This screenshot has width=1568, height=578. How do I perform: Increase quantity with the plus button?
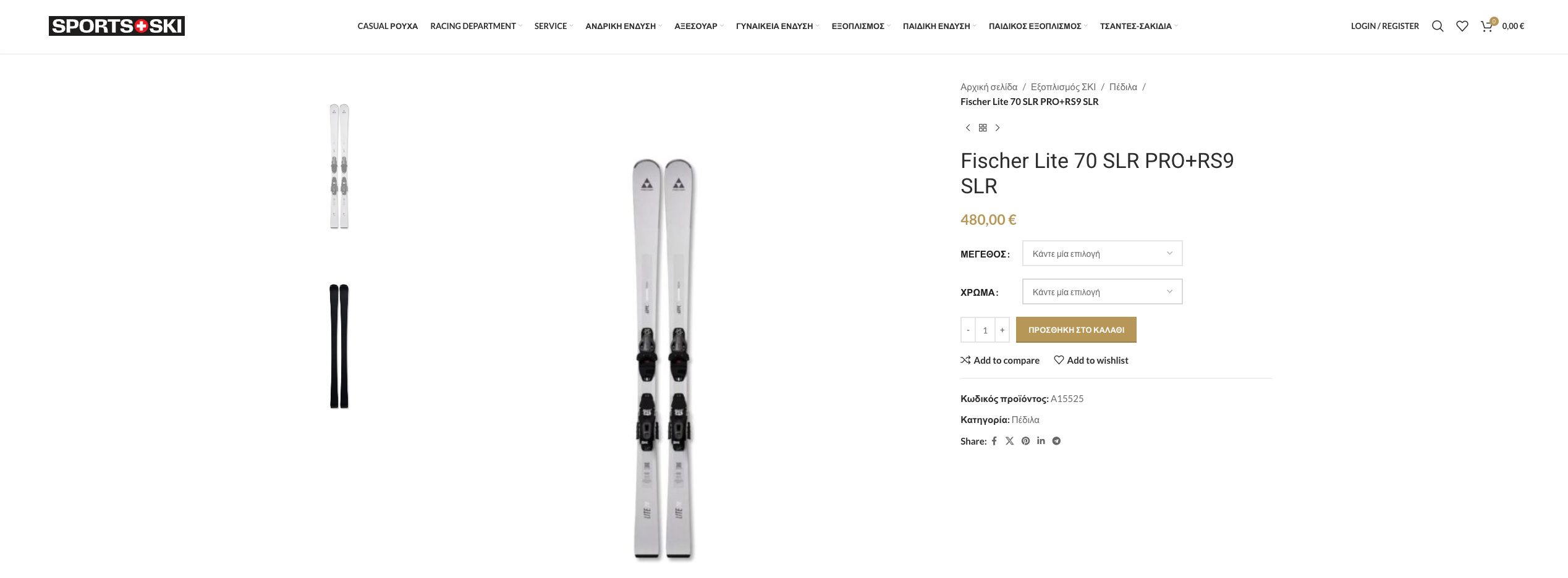click(x=1002, y=330)
